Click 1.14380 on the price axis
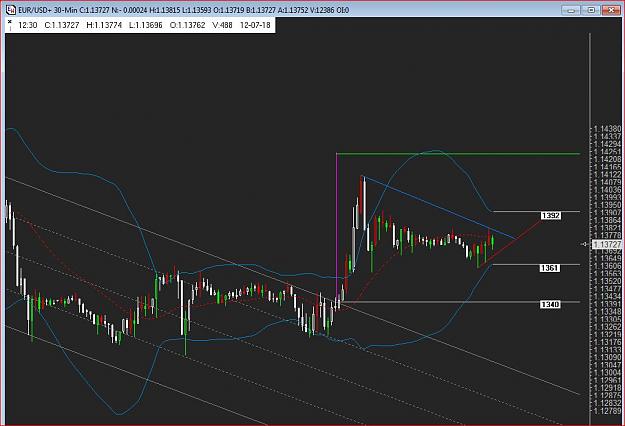The image size is (625, 426). click(607, 129)
